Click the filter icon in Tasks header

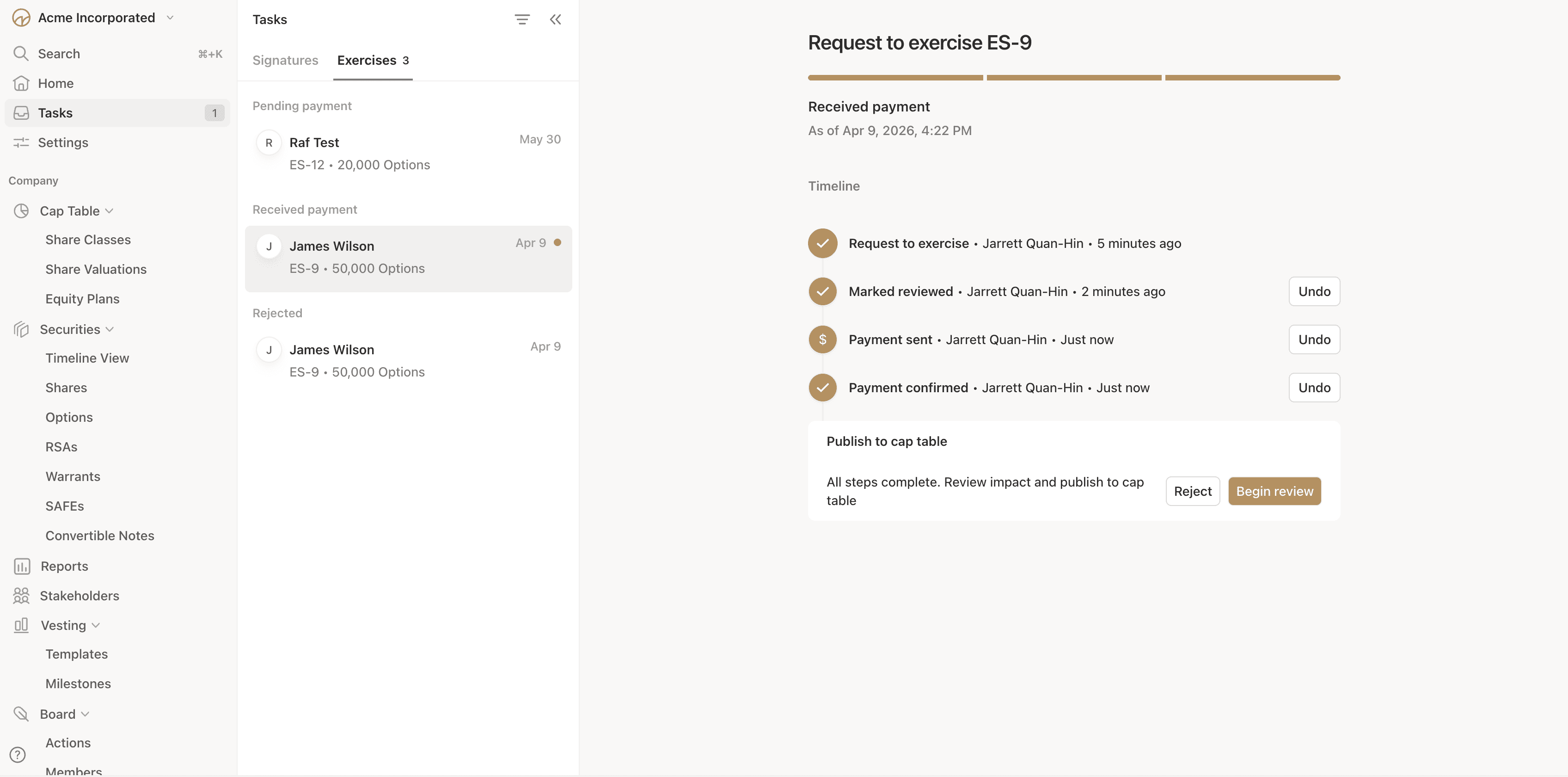521,19
